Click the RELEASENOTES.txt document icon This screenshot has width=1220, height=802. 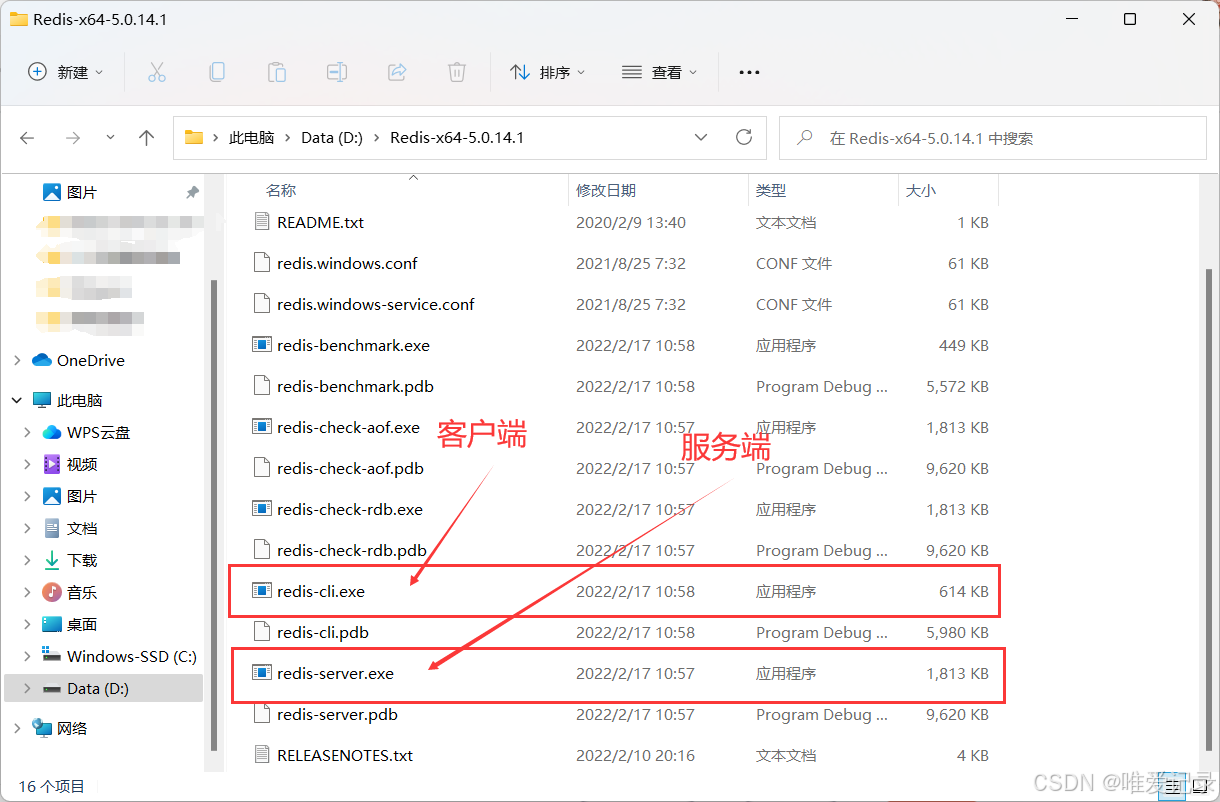262,755
